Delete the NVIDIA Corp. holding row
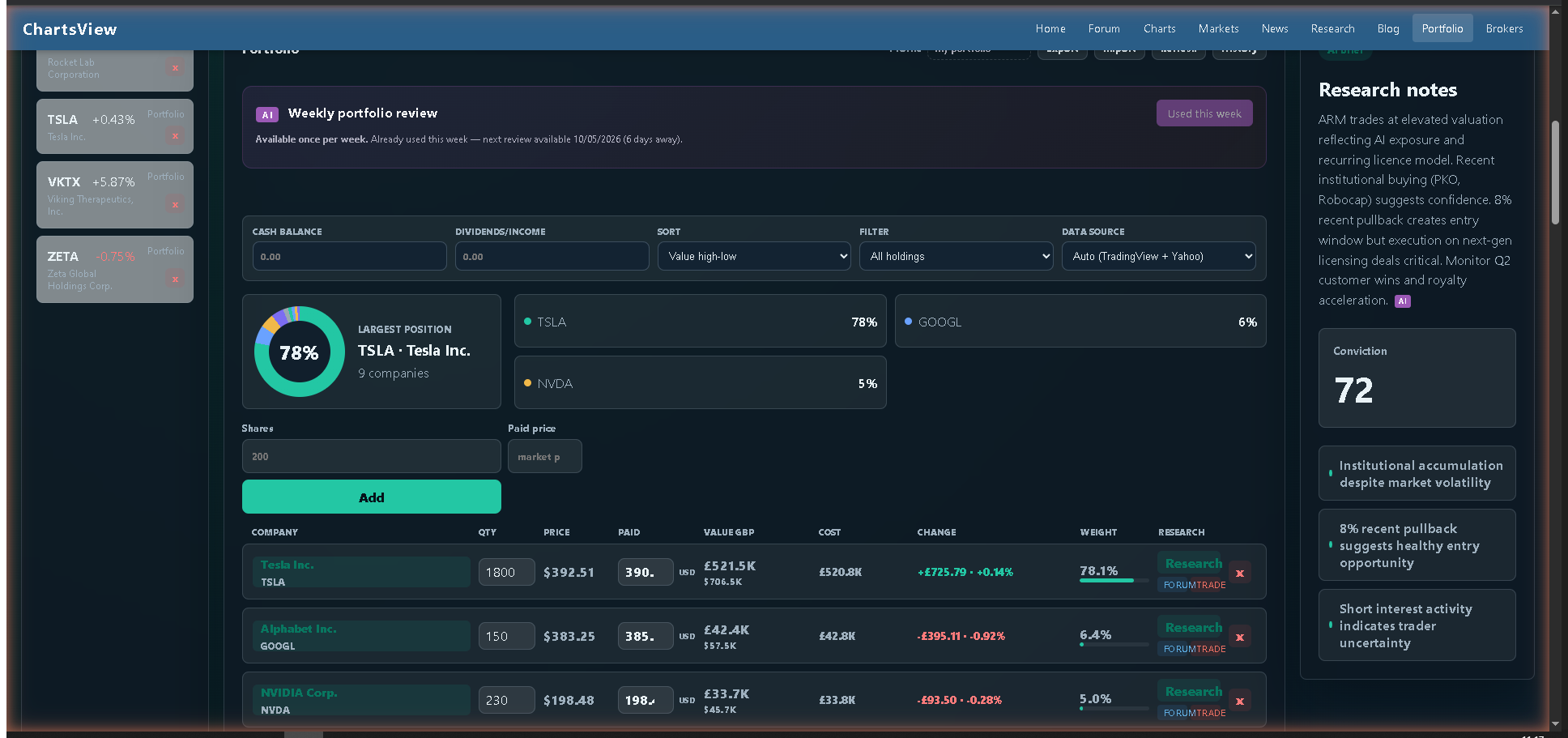The width and height of the screenshot is (1568, 738). 1240,701
